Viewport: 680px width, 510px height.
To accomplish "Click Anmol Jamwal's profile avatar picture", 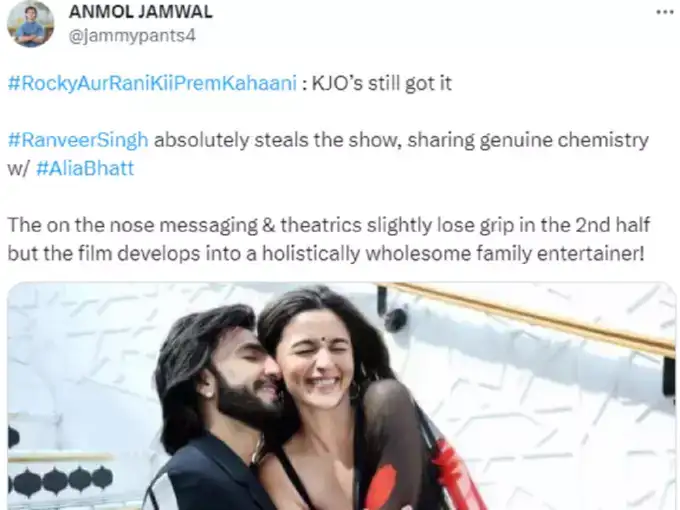I will click(30, 23).
